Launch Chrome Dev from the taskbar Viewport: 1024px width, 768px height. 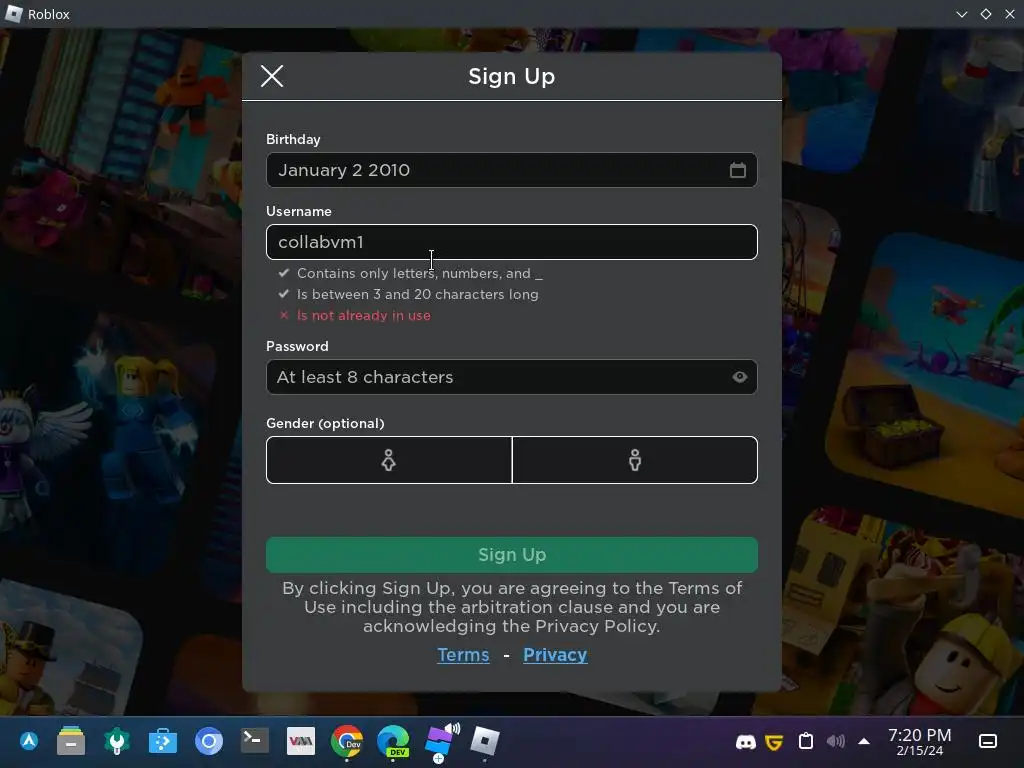point(347,741)
